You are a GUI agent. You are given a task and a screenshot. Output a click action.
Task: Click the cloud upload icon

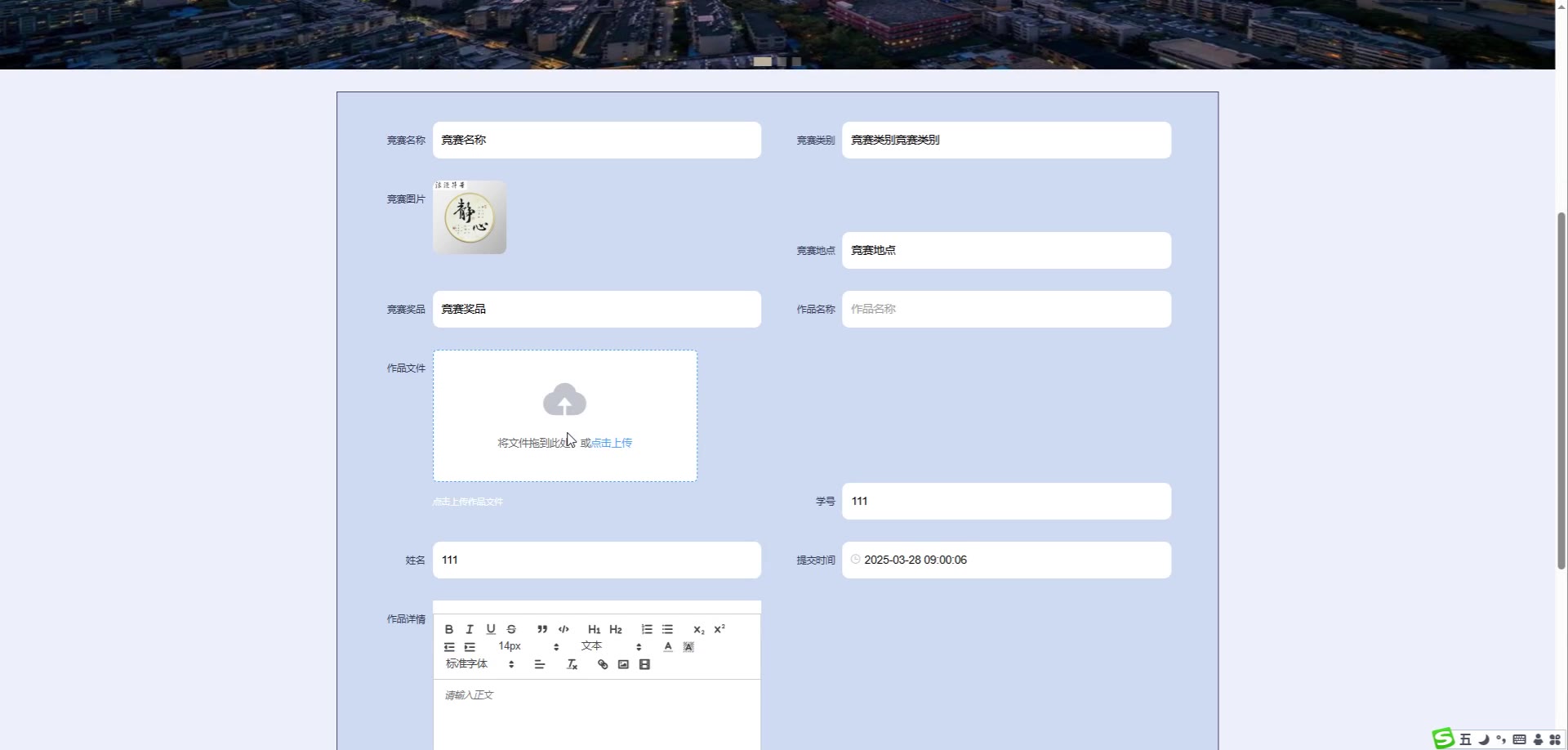pos(564,400)
